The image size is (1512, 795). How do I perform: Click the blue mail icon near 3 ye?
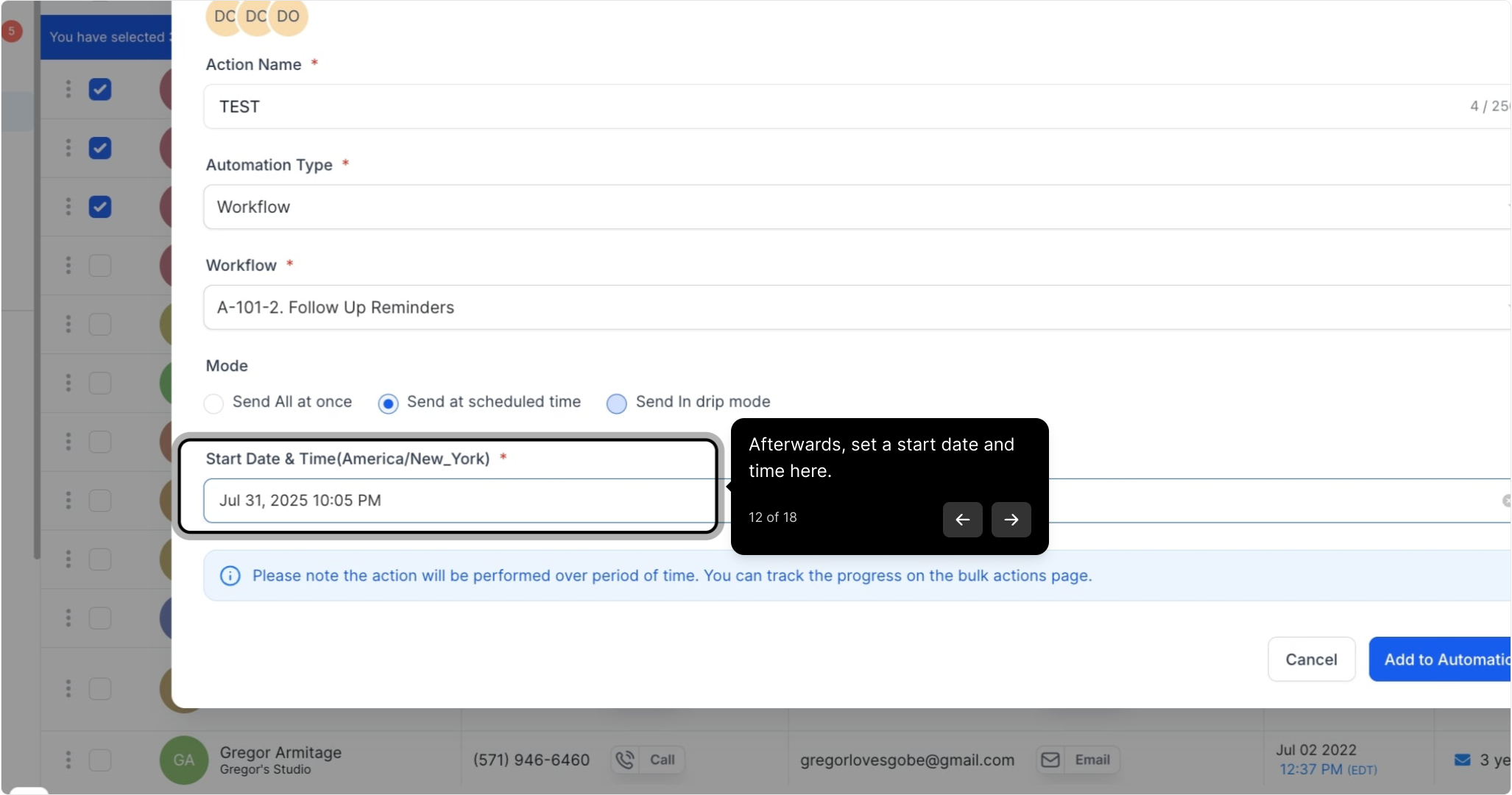1462,760
